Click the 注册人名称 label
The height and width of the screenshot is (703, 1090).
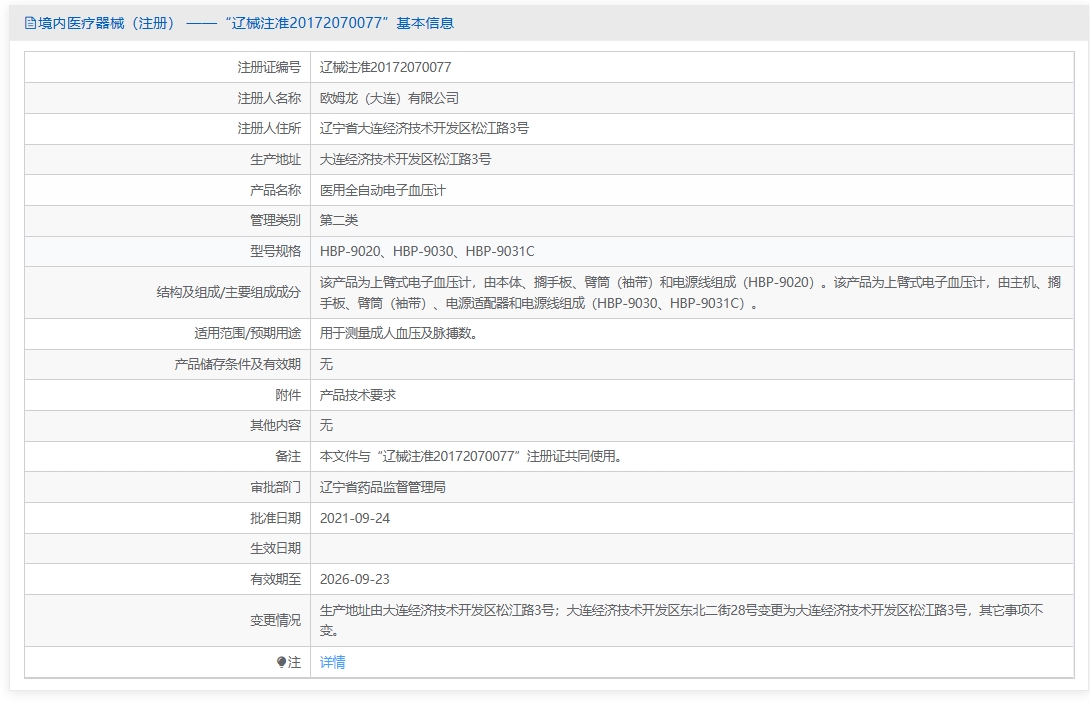coord(269,98)
